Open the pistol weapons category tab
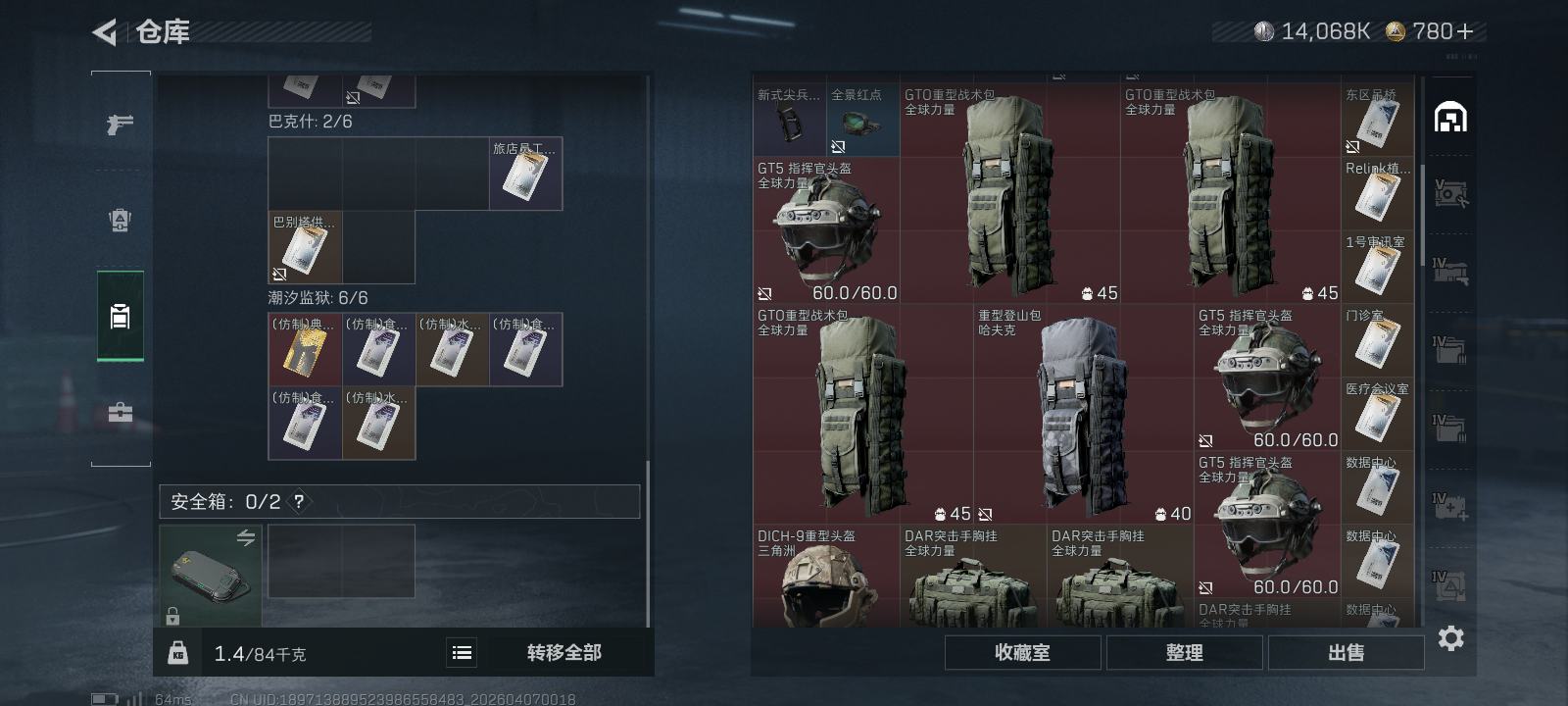The image size is (1568, 706). click(120, 125)
